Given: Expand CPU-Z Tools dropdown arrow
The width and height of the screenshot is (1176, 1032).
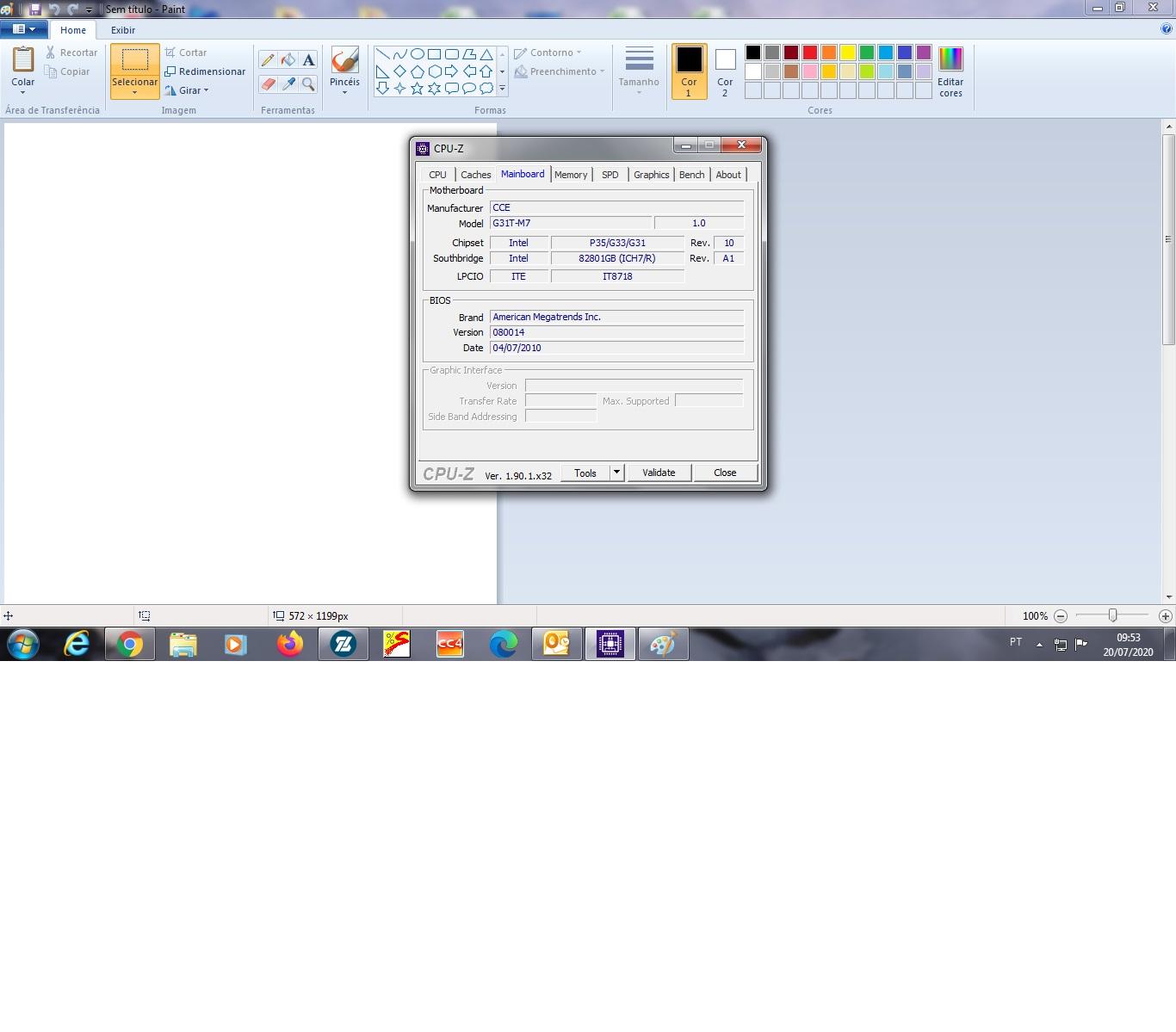Looking at the screenshot, I should [616, 473].
